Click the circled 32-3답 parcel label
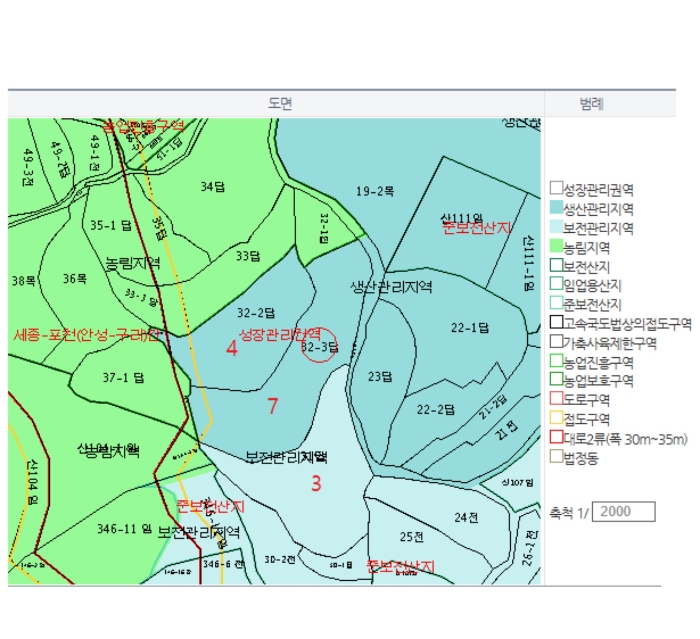700x639 pixels. (319, 347)
